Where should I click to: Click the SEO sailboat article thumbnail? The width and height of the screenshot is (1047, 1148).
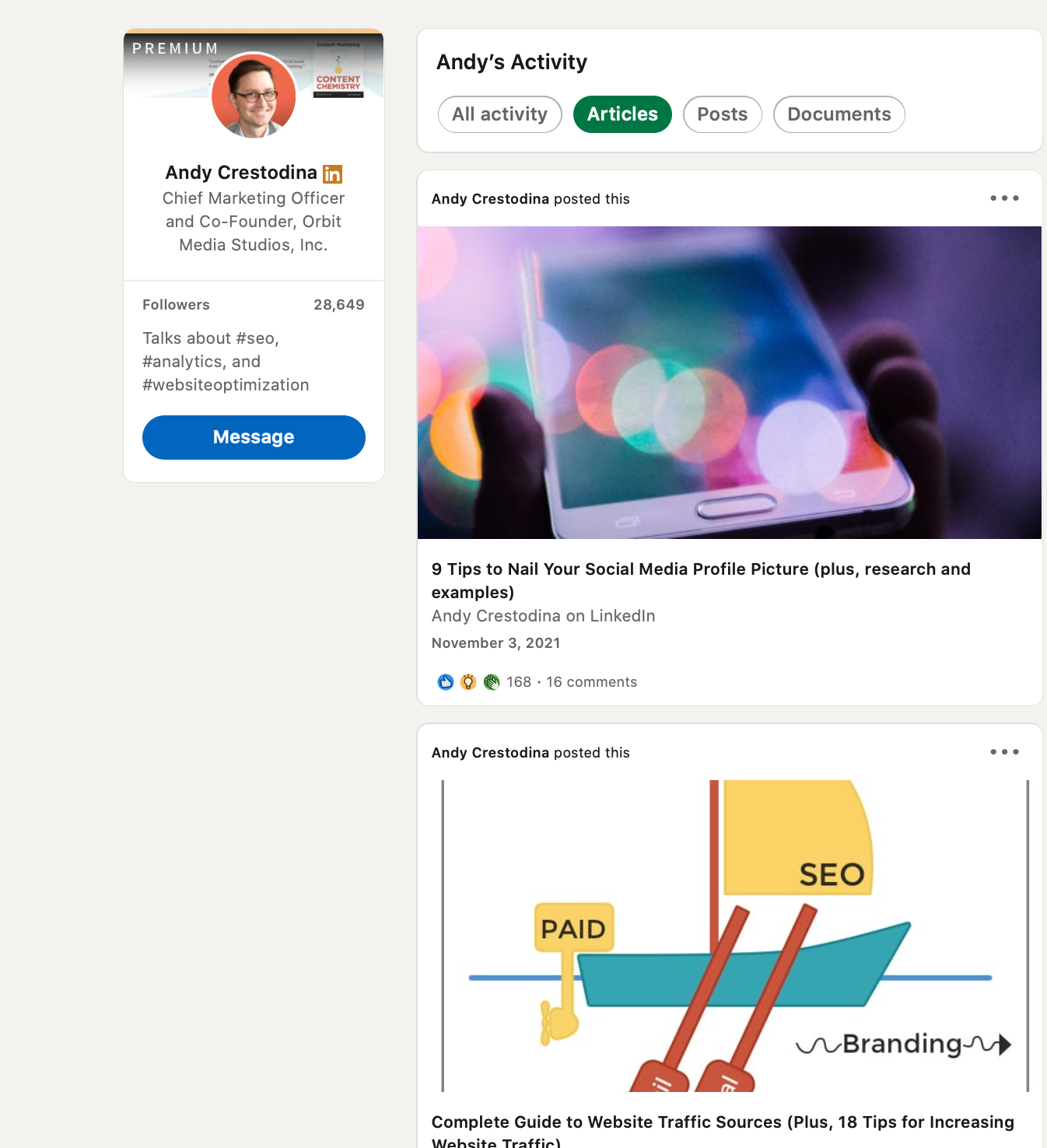pyautogui.click(x=730, y=933)
